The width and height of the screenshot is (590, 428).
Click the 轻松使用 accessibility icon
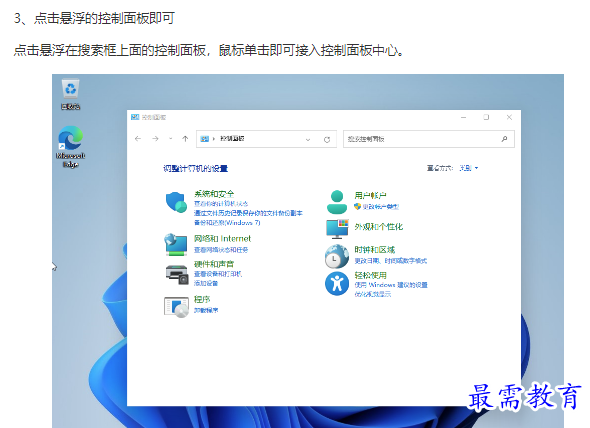(x=337, y=283)
